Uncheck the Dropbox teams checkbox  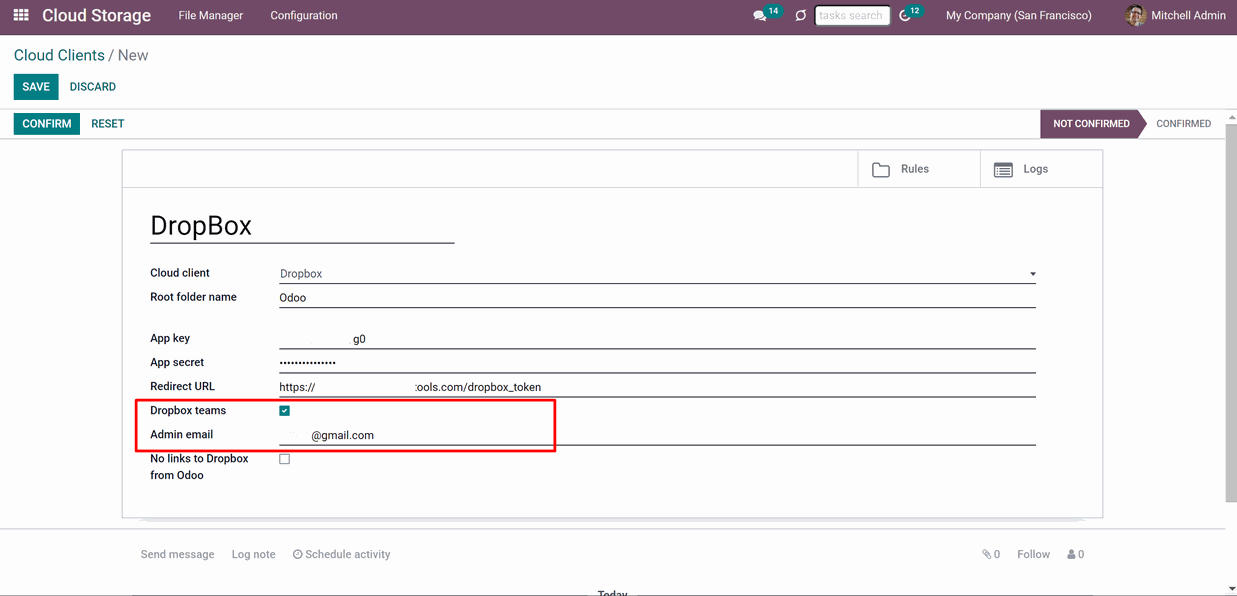(x=285, y=411)
